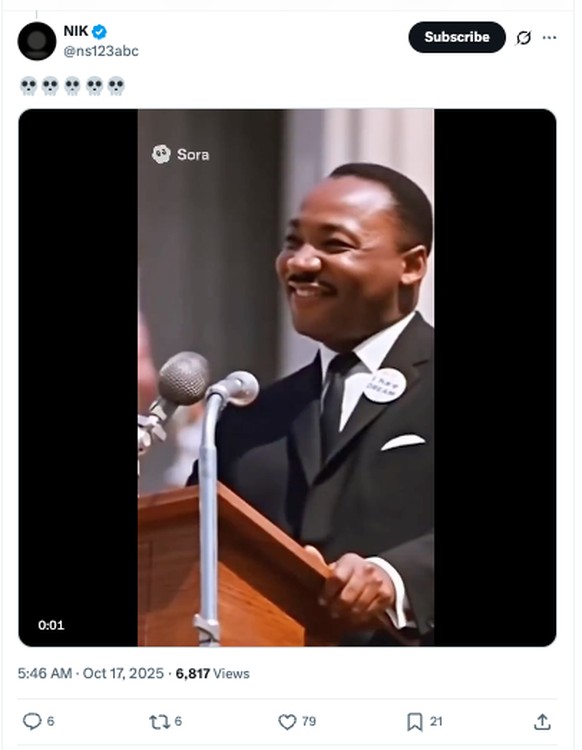Open NIK's profile avatar
The image size is (582, 750).
point(37,41)
